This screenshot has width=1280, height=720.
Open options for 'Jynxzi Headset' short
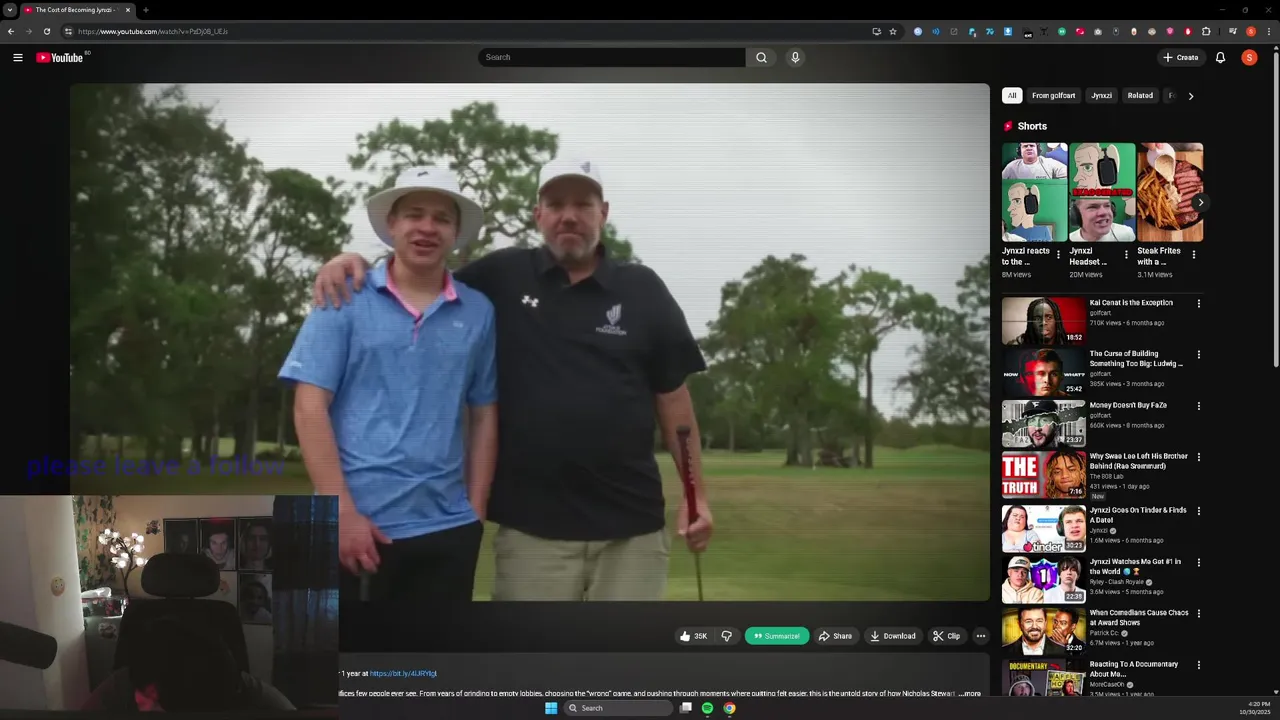(x=1126, y=255)
